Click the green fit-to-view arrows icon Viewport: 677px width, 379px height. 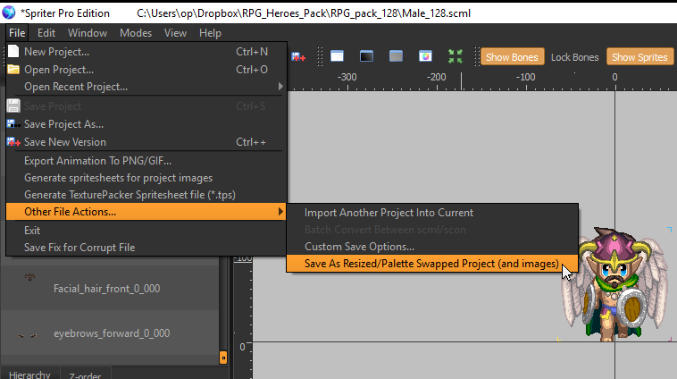point(455,56)
